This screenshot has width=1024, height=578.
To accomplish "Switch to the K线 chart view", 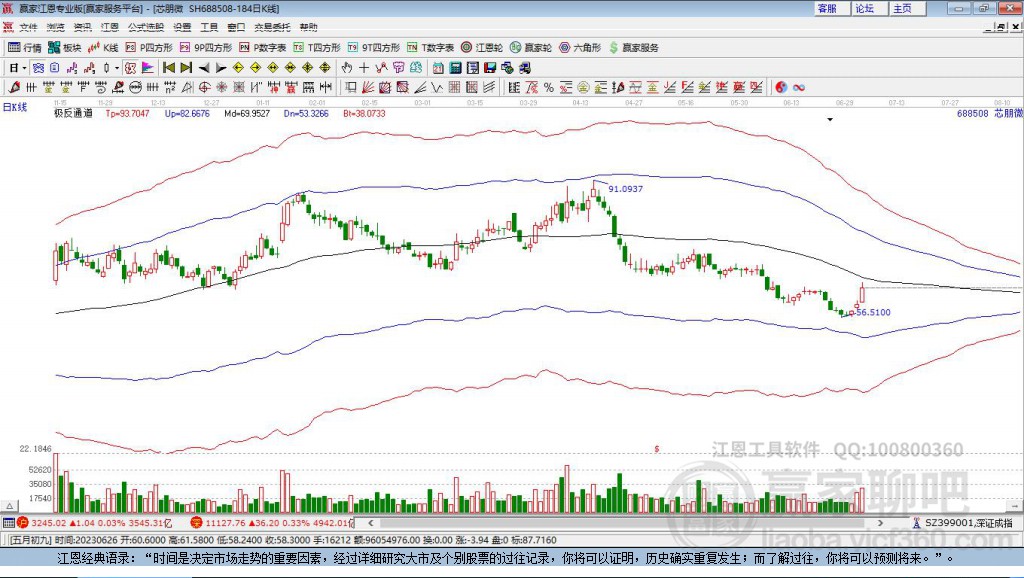I will point(103,48).
